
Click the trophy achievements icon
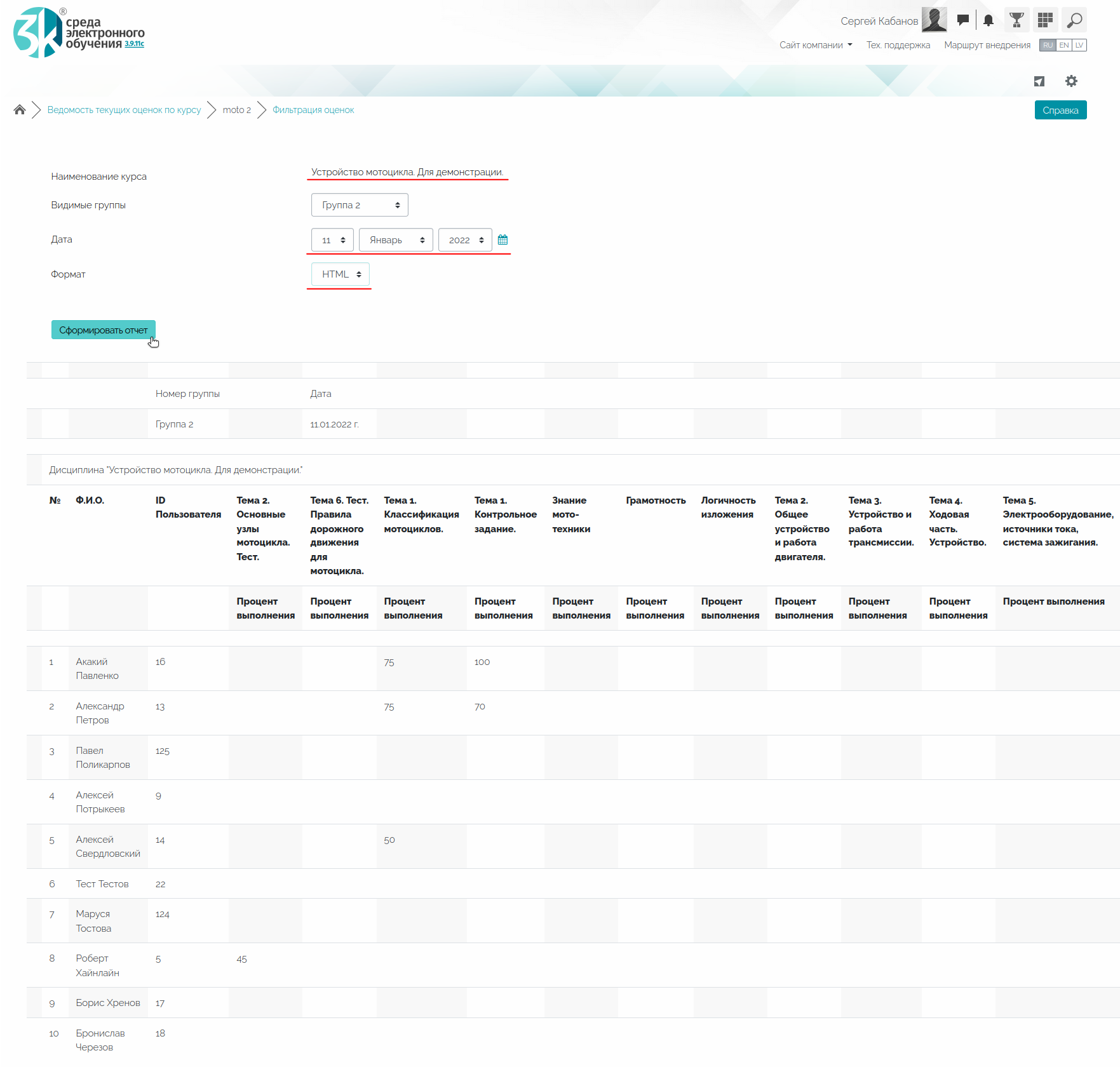[1016, 20]
